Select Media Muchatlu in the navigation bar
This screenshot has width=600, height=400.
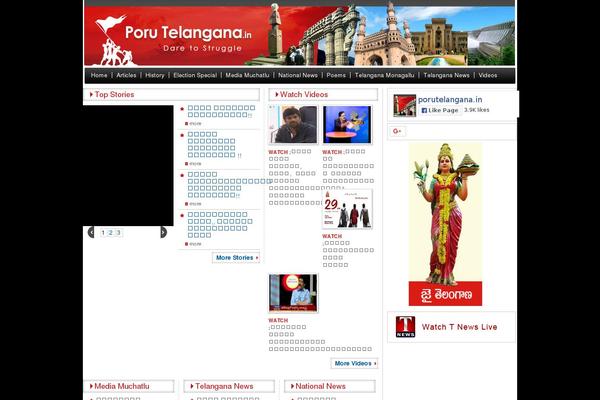coord(247,75)
